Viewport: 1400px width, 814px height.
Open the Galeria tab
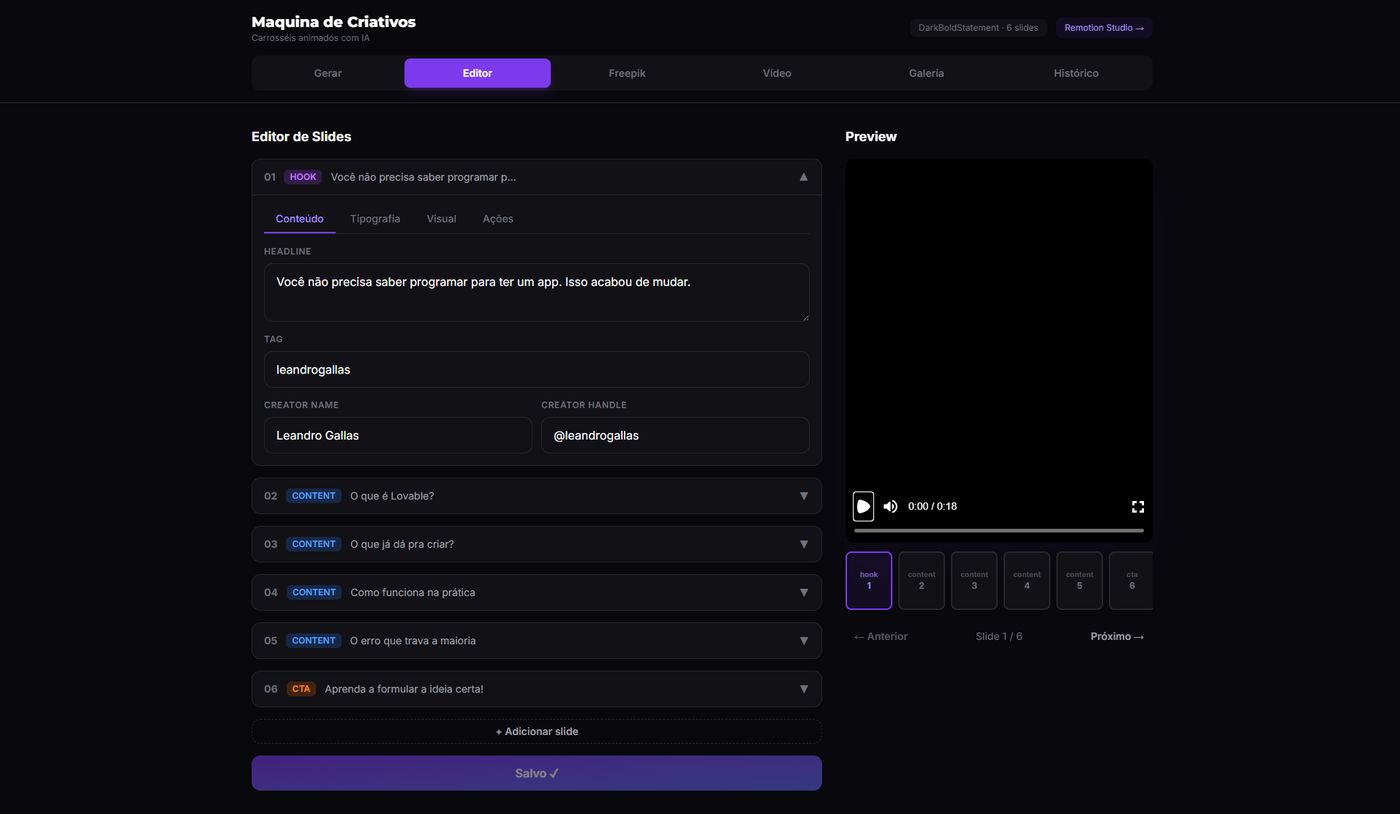[x=926, y=73]
